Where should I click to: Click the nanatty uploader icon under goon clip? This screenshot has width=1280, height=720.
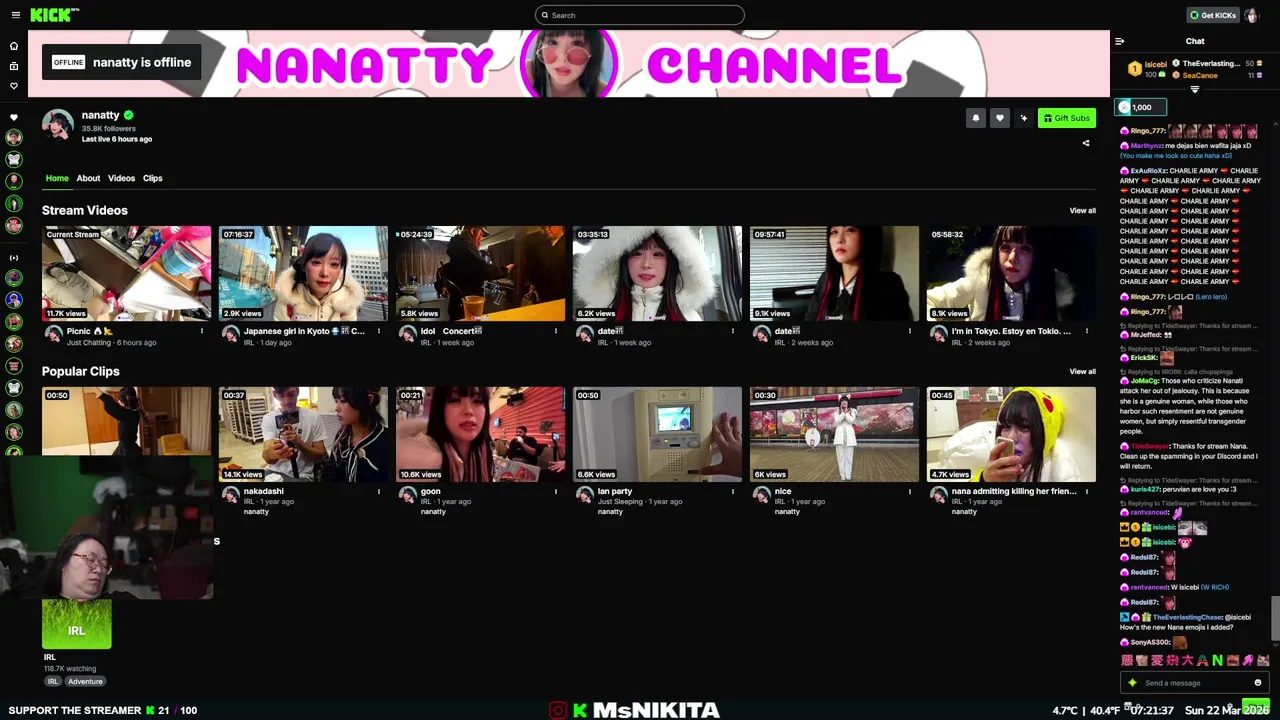[408, 495]
